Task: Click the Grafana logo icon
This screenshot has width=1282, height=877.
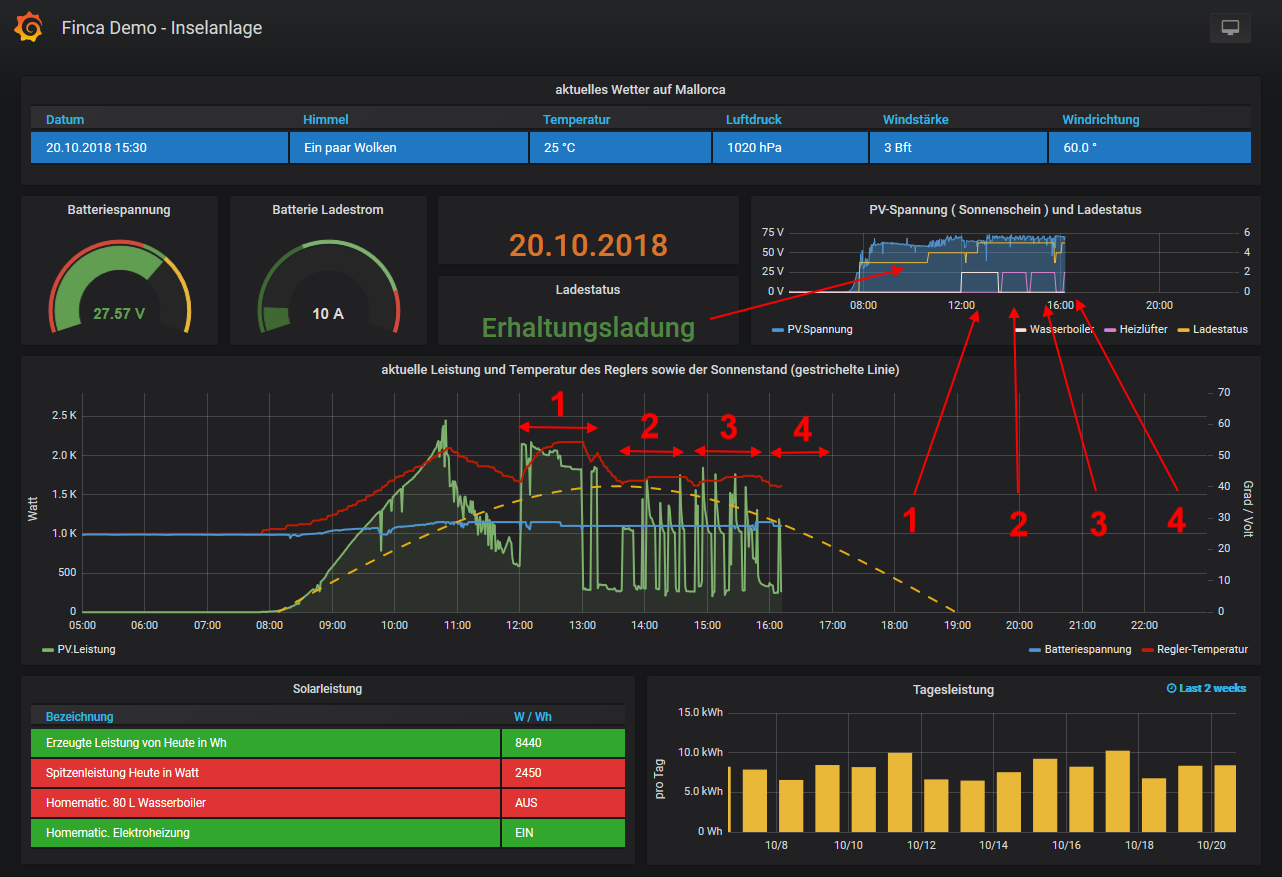Action: (x=28, y=28)
